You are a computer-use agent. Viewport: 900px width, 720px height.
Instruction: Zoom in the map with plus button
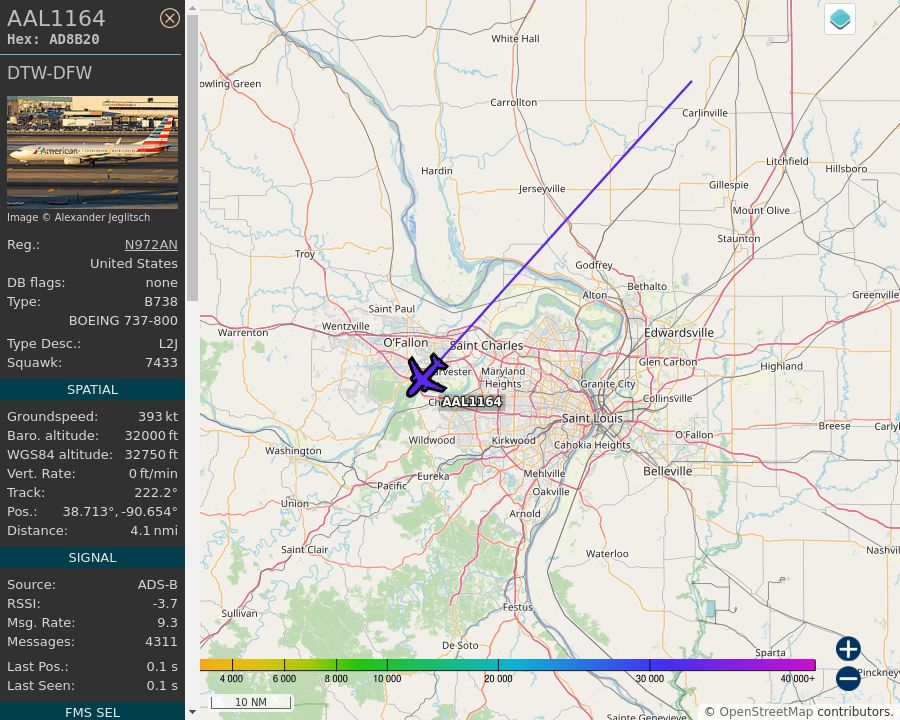click(848, 649)
